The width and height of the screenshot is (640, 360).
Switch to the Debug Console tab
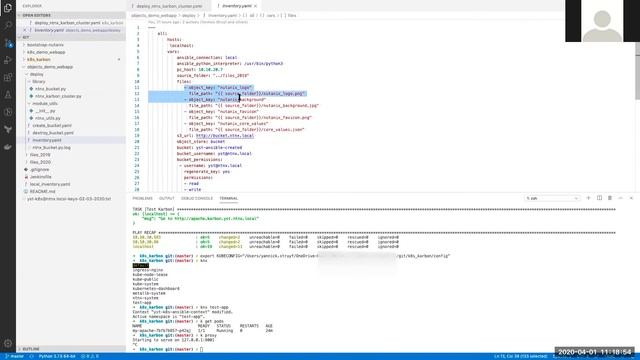pos(197,198)
